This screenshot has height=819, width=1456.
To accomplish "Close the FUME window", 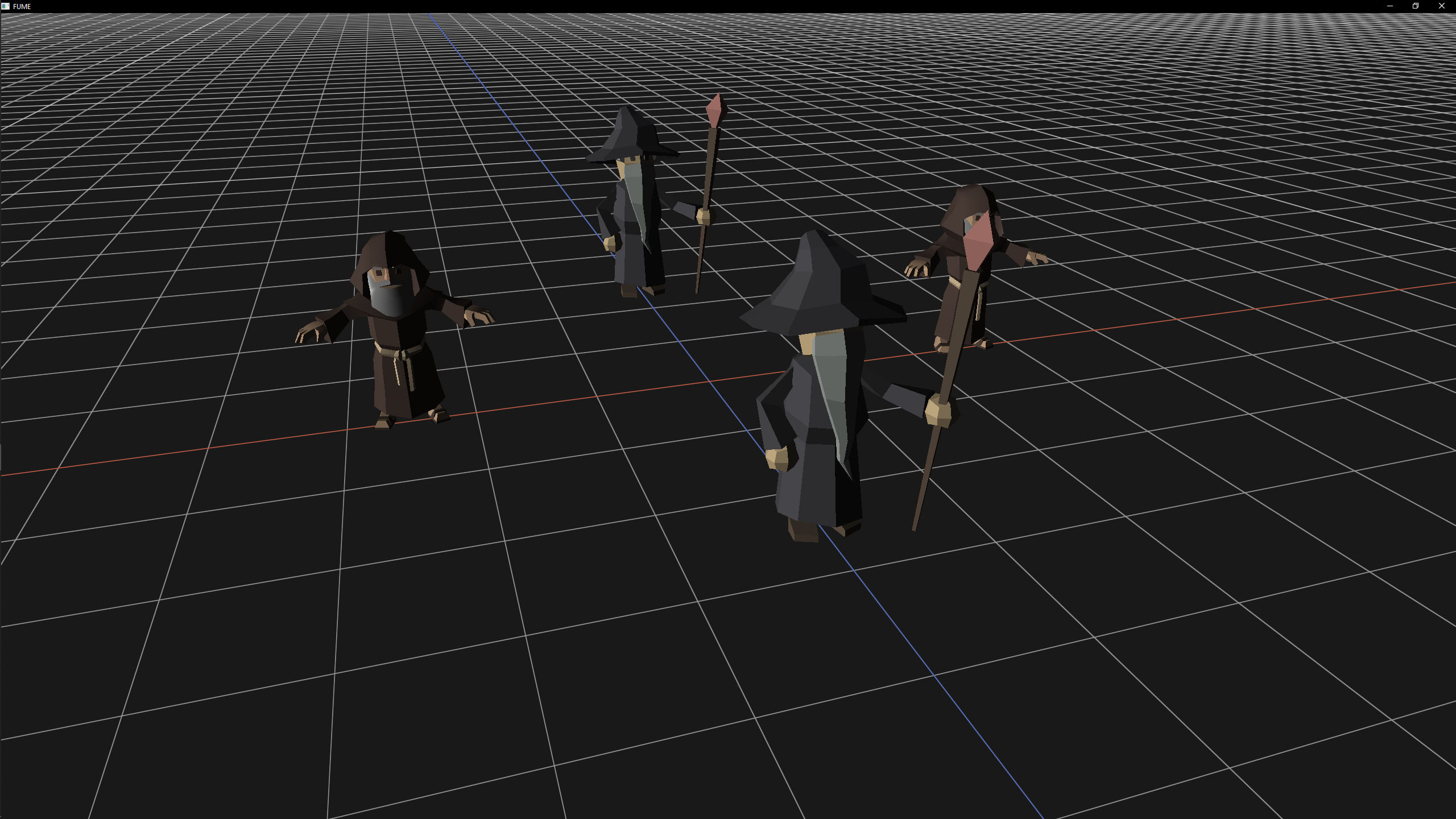I will (x=1442, y=6).
